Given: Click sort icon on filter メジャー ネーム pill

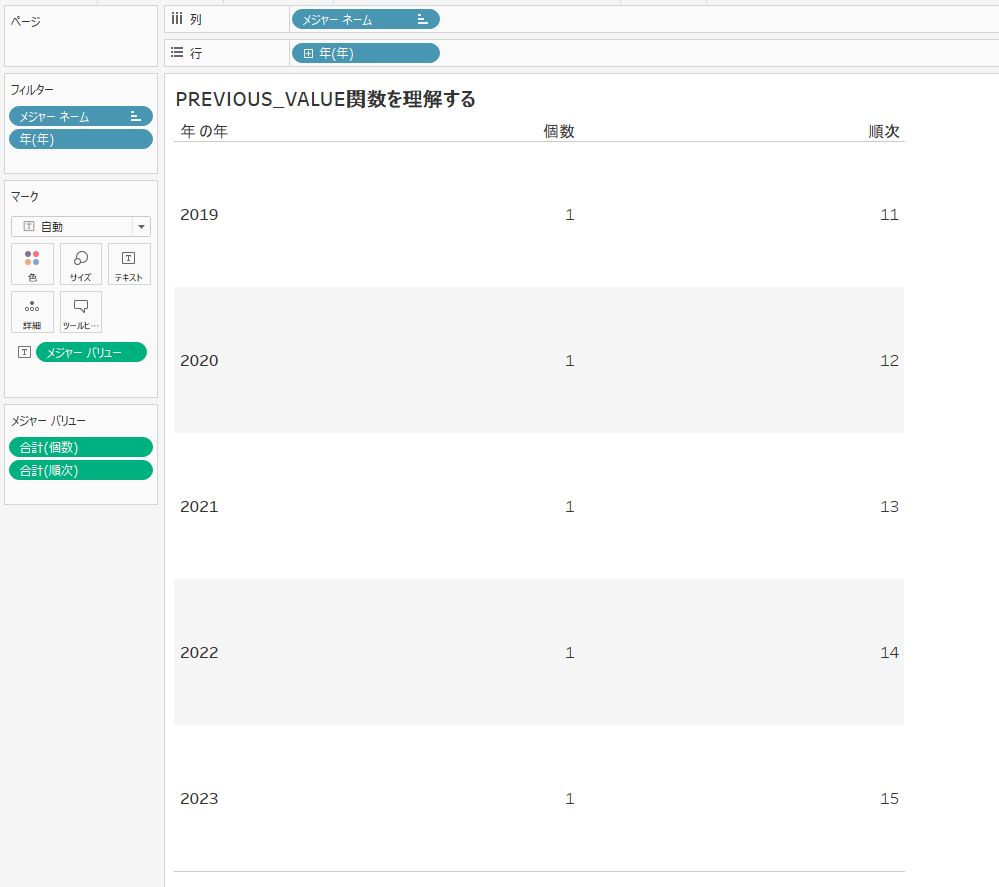Looking at the screenshot, I should (x=135, y=117).
